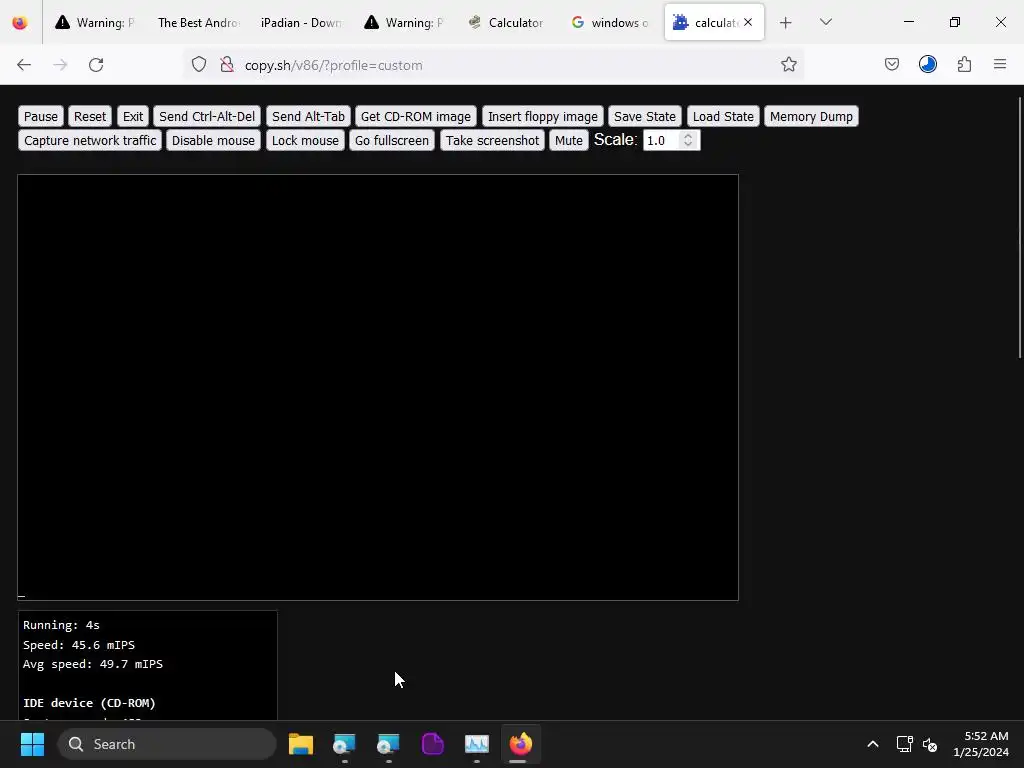Send Alt-Tab to the emulator
This screenshot has height=768, width=1024.
(x=308, y=116)
